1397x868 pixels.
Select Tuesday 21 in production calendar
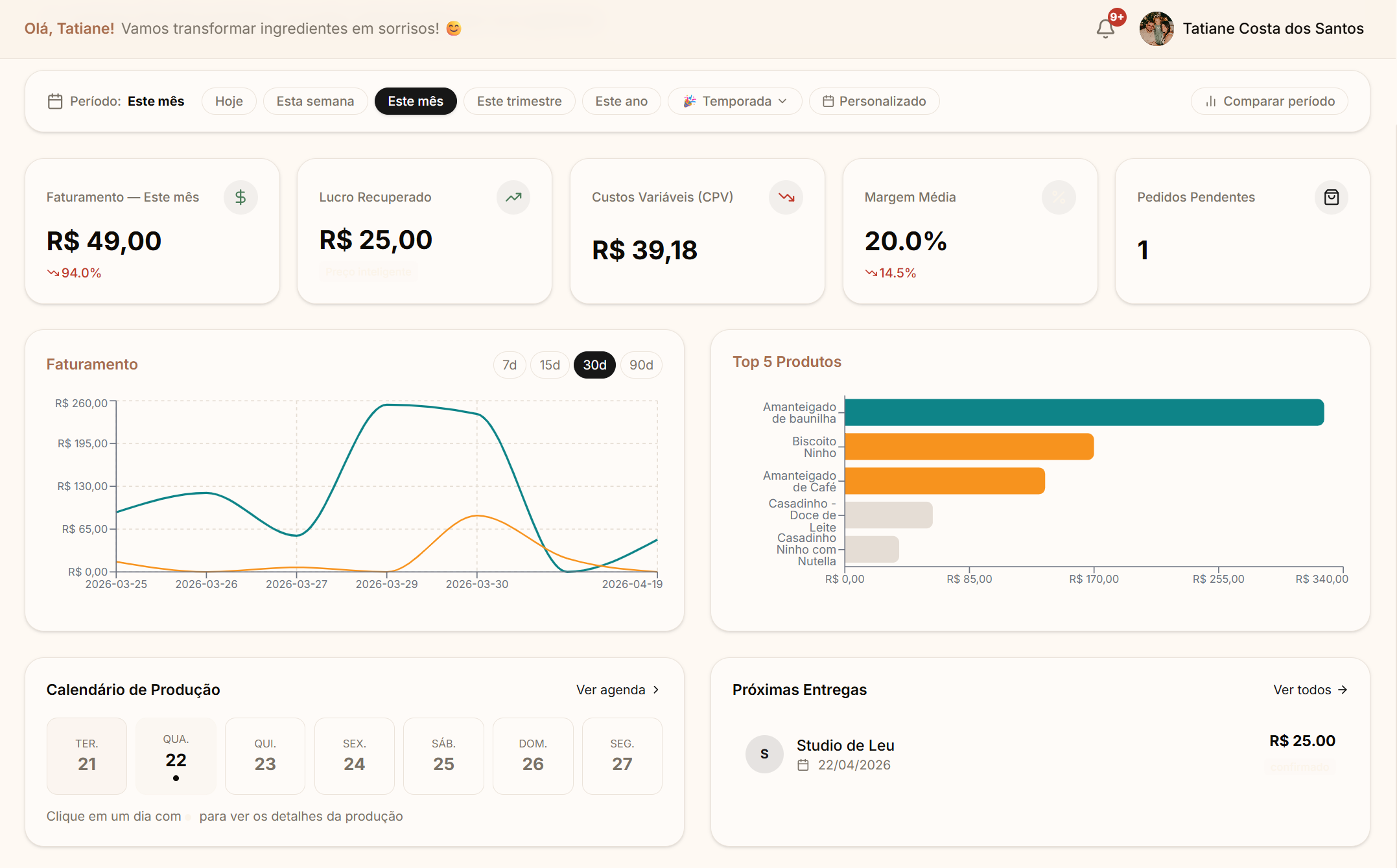coord(87,756)
